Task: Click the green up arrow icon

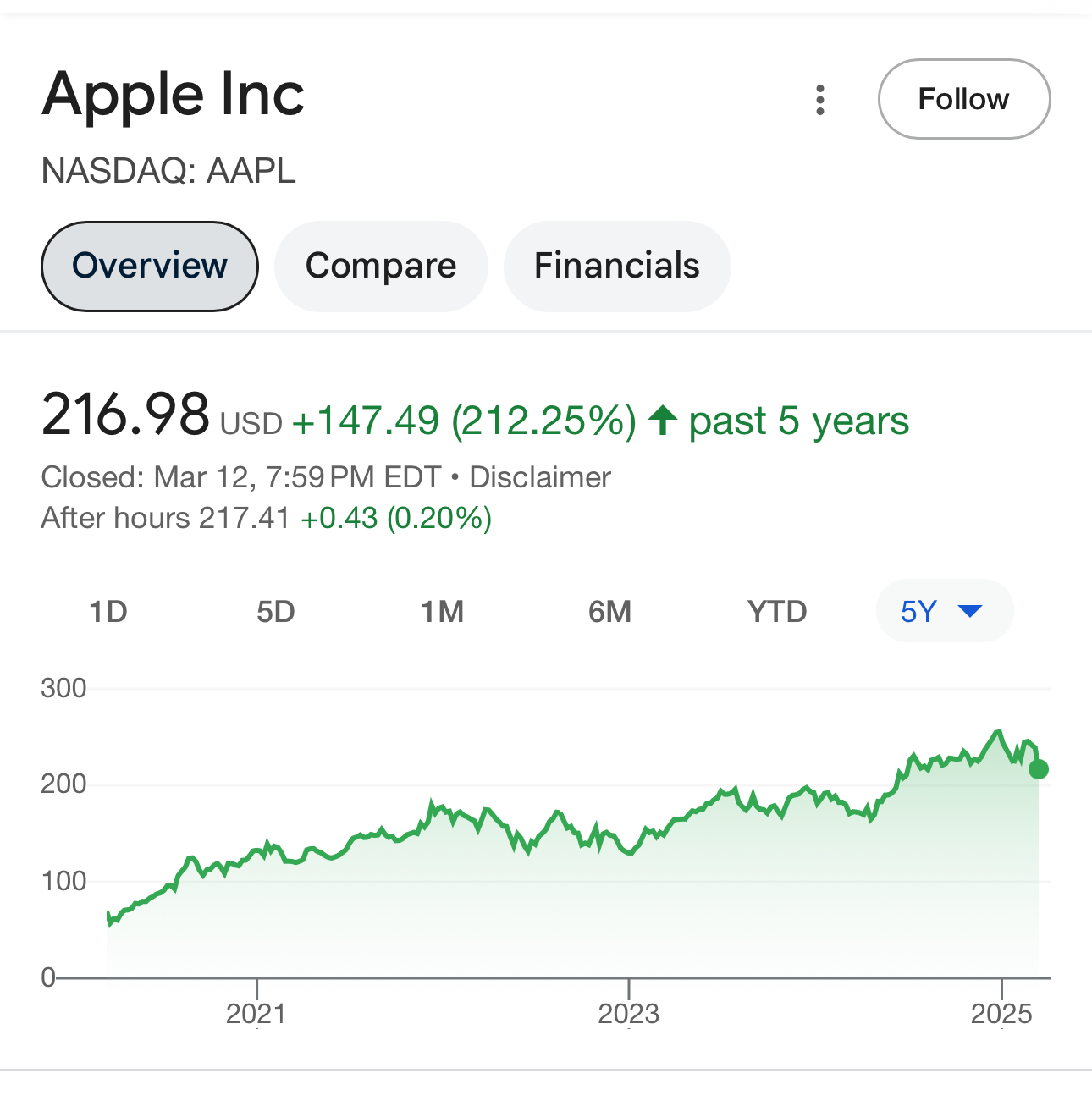Action: [663, 421]
